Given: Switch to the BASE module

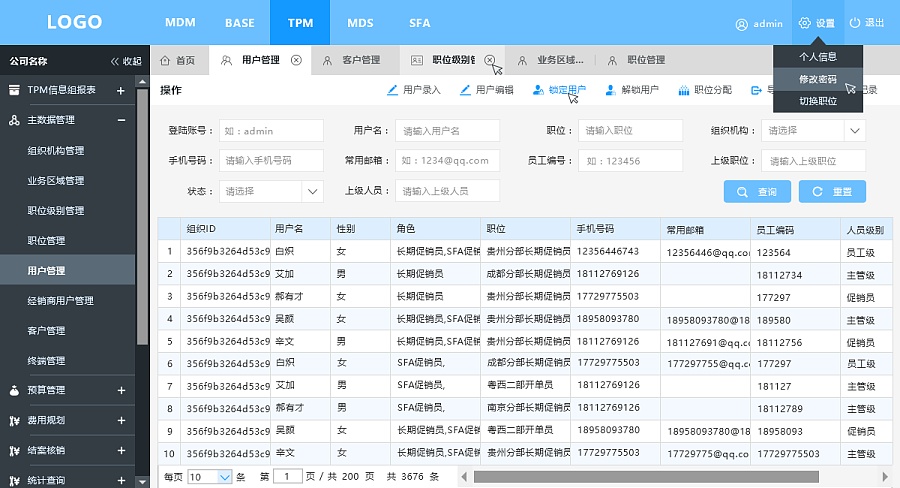Looking at the screenshot, I should pyautogui.click(x=240, y=23).
